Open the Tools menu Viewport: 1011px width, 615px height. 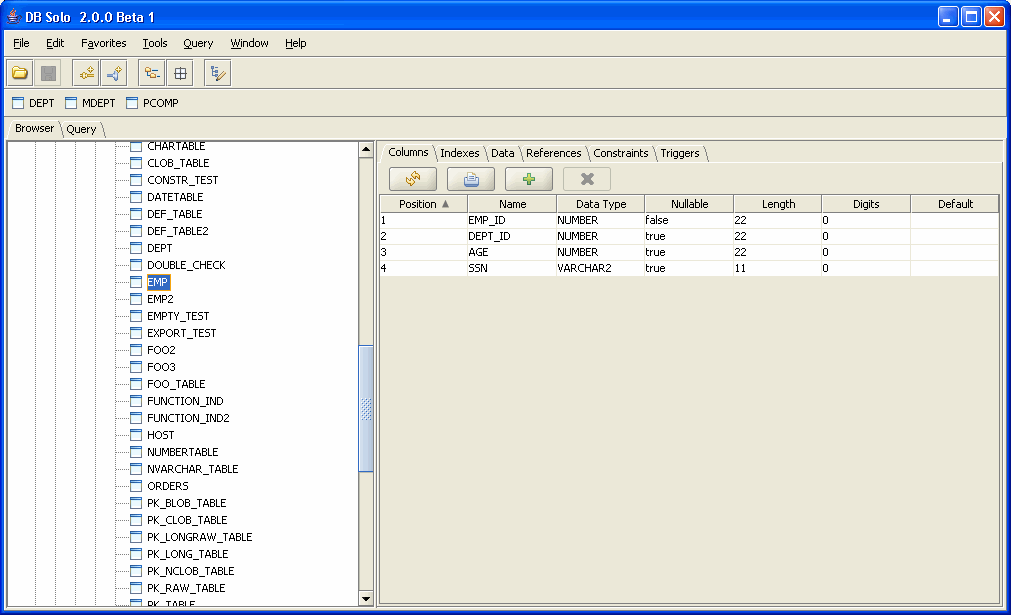coord(155,43)
